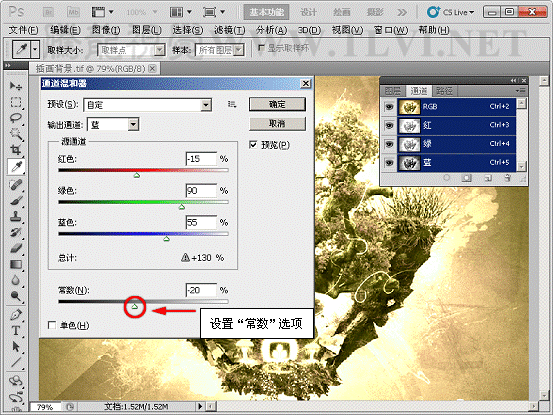Create new channel icon

[x=488, y=178]
